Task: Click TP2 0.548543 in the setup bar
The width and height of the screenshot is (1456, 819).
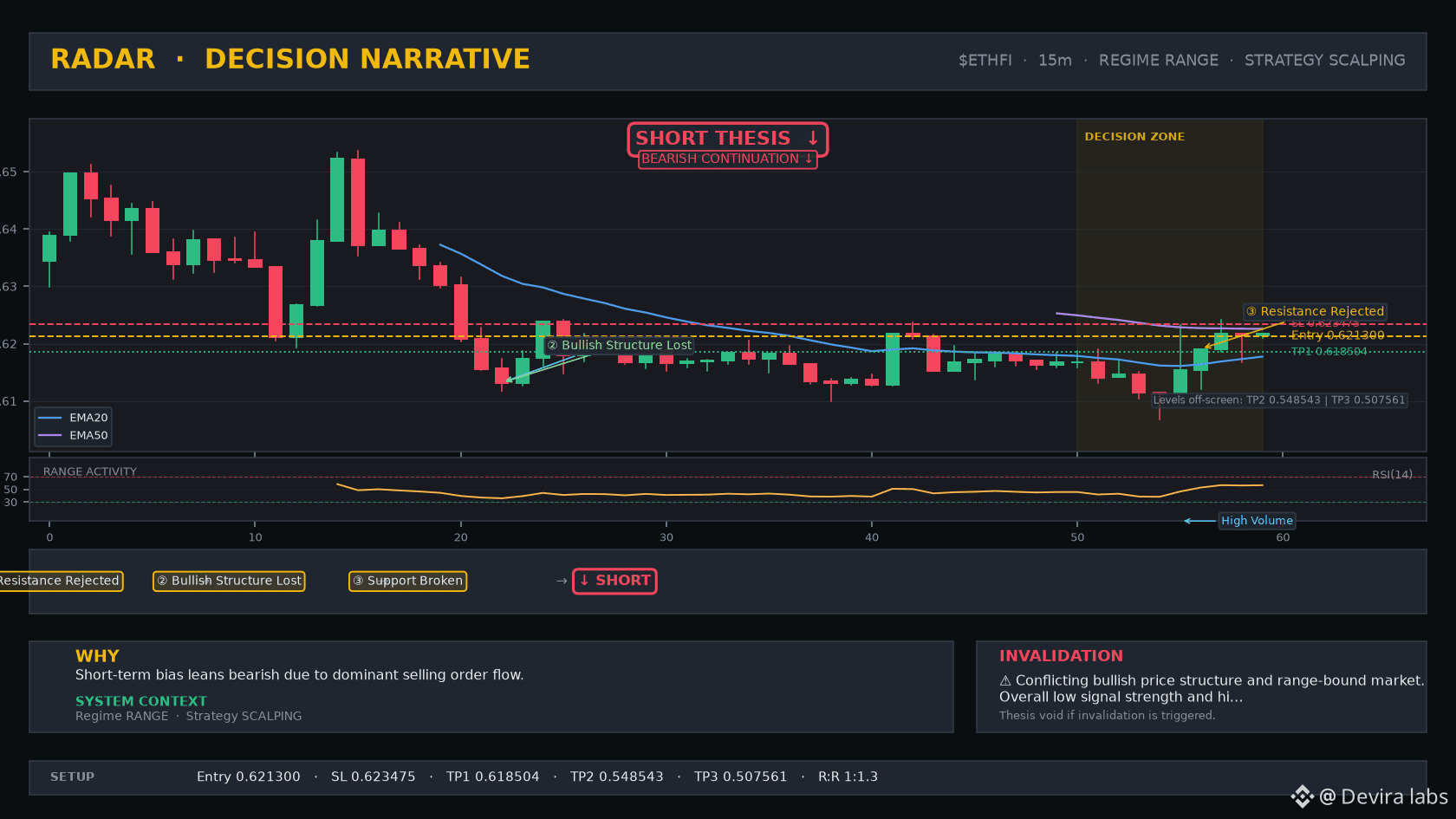Action: [616, 777]
